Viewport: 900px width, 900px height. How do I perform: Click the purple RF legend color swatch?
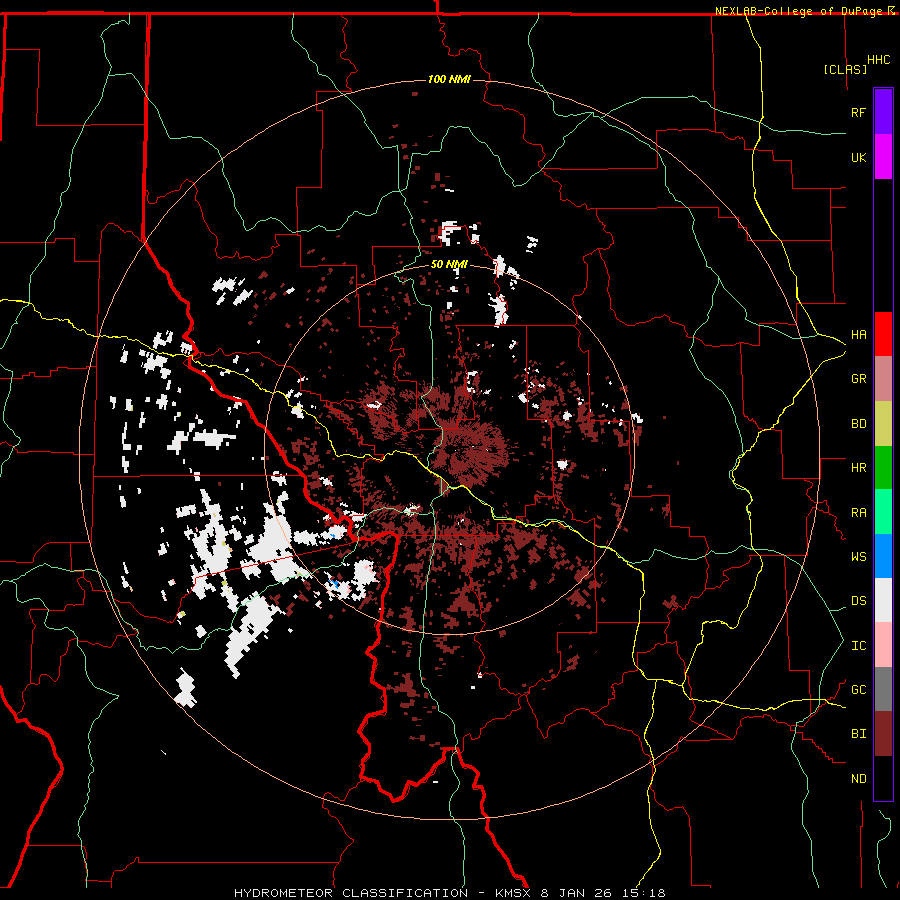coord(883,112)
